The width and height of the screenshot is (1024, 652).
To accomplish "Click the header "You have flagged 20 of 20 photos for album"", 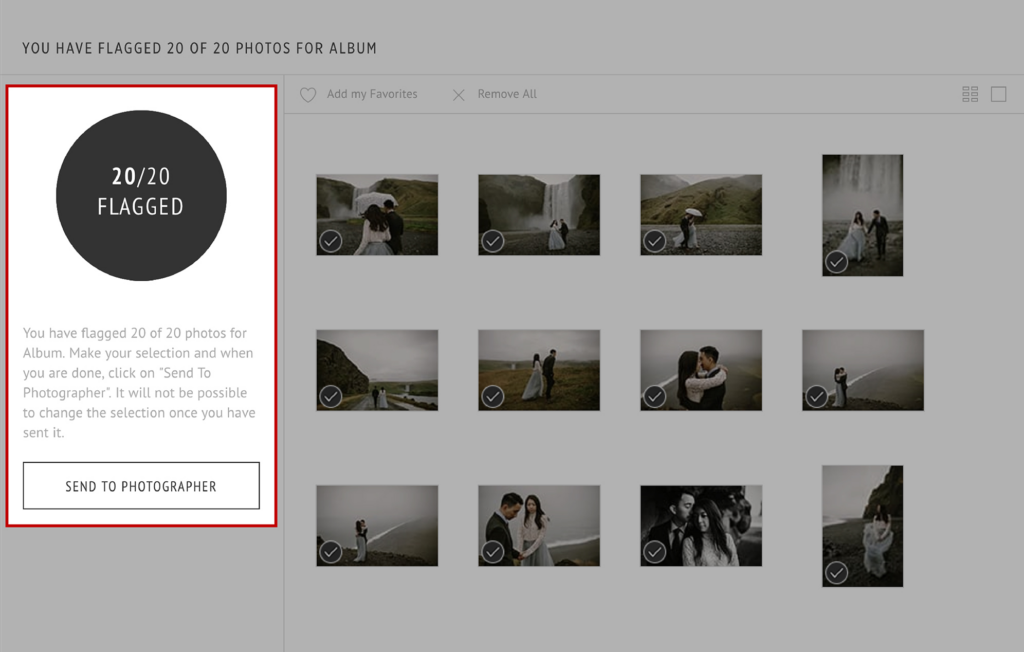I will pos(199,48).
